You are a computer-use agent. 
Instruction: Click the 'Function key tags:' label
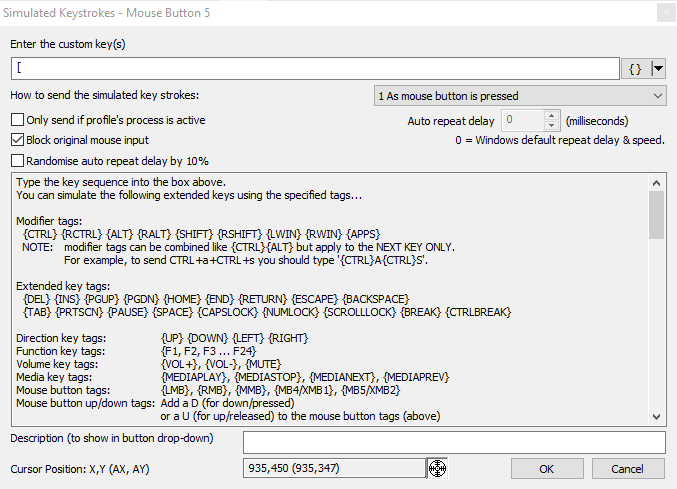pos(60,351)
